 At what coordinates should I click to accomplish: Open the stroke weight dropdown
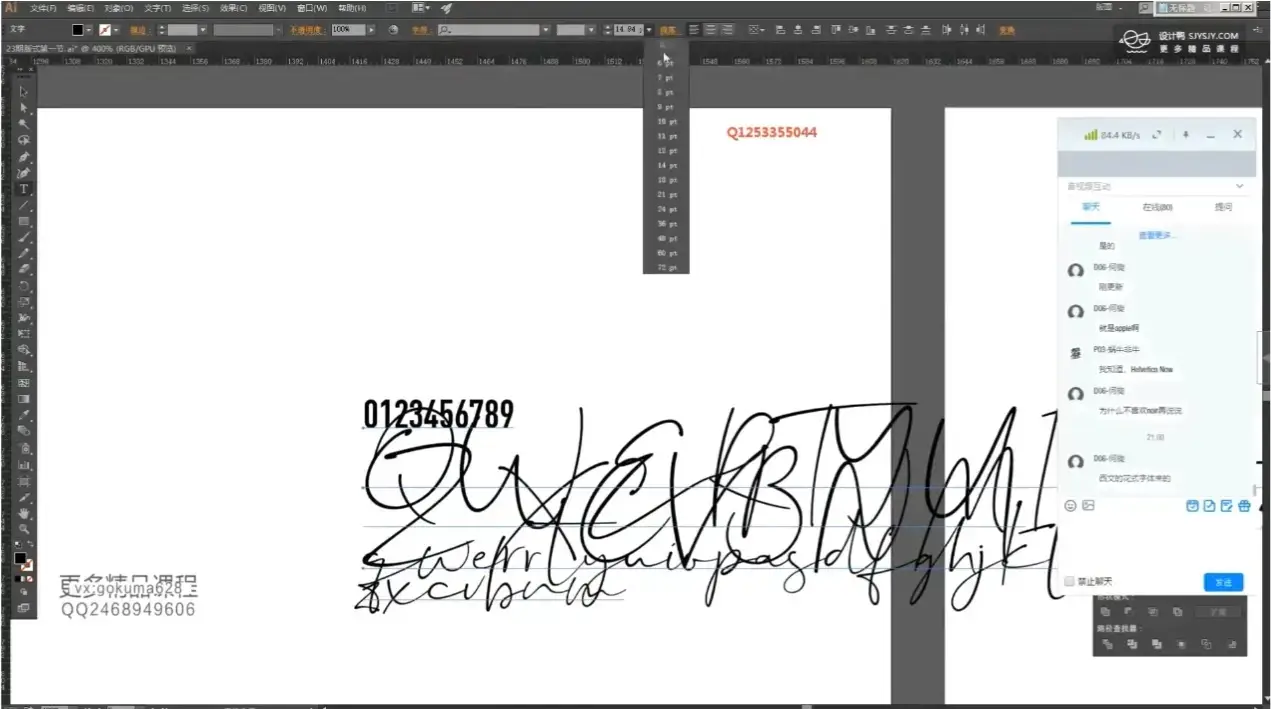coord(203,30)
